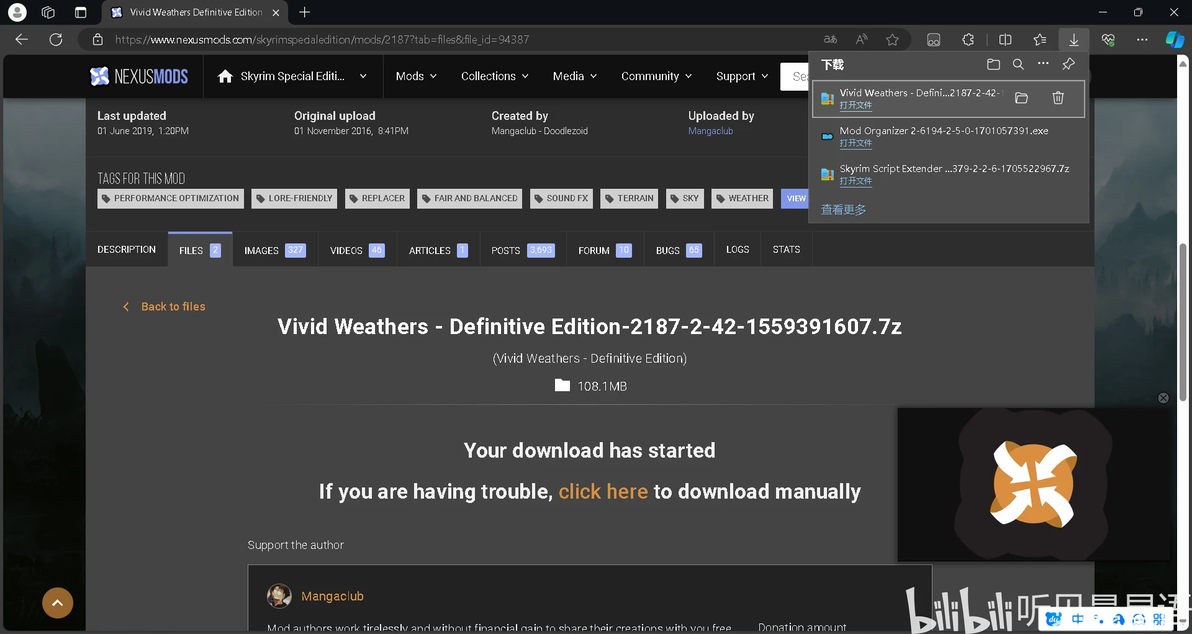Screen dimensions: 1192x634
Task: Open the browser translate icon
Action: pos(830,40)
